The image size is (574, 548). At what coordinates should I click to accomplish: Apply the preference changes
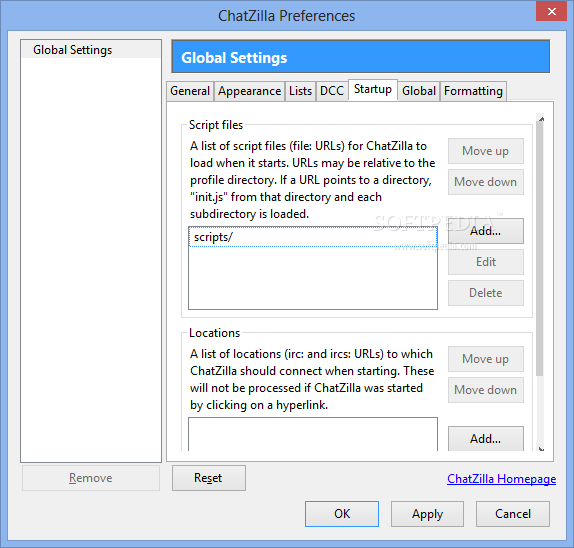click(x=427, y=514)
